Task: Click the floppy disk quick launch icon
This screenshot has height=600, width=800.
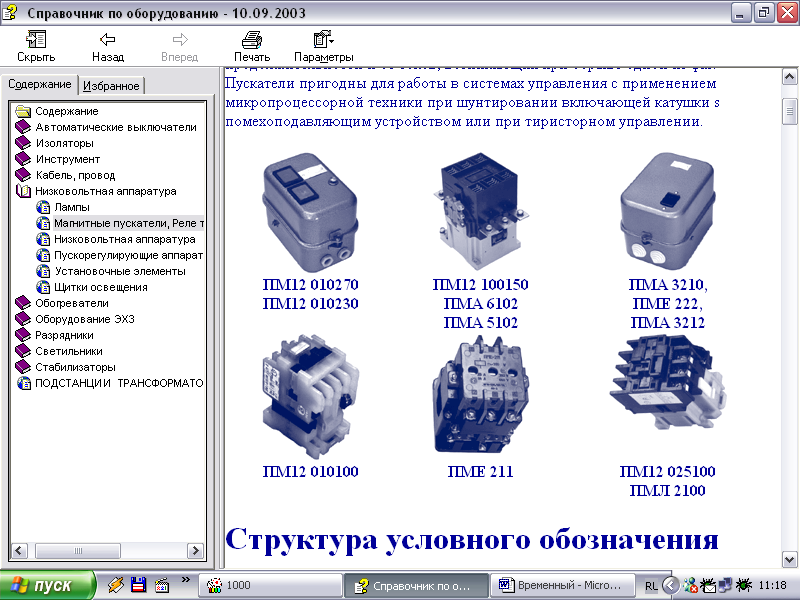Action: tap(138, 585)
